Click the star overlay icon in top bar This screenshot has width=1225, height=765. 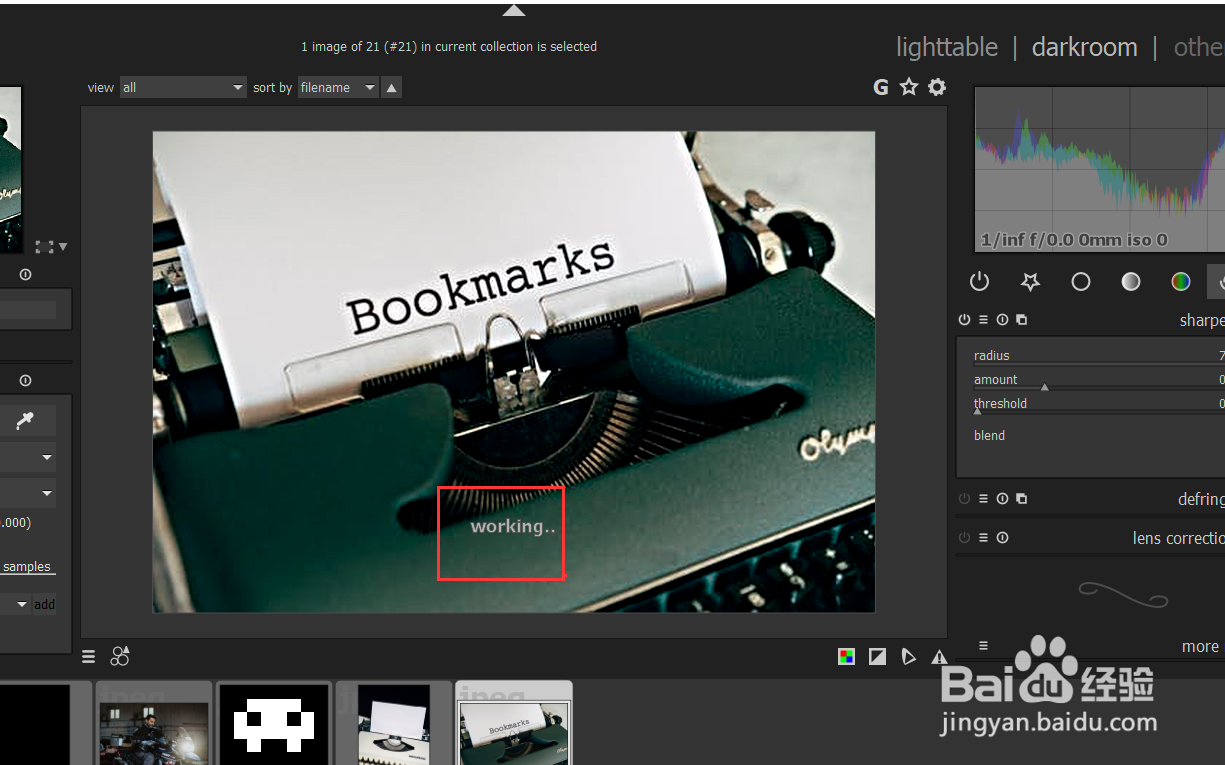908,87
